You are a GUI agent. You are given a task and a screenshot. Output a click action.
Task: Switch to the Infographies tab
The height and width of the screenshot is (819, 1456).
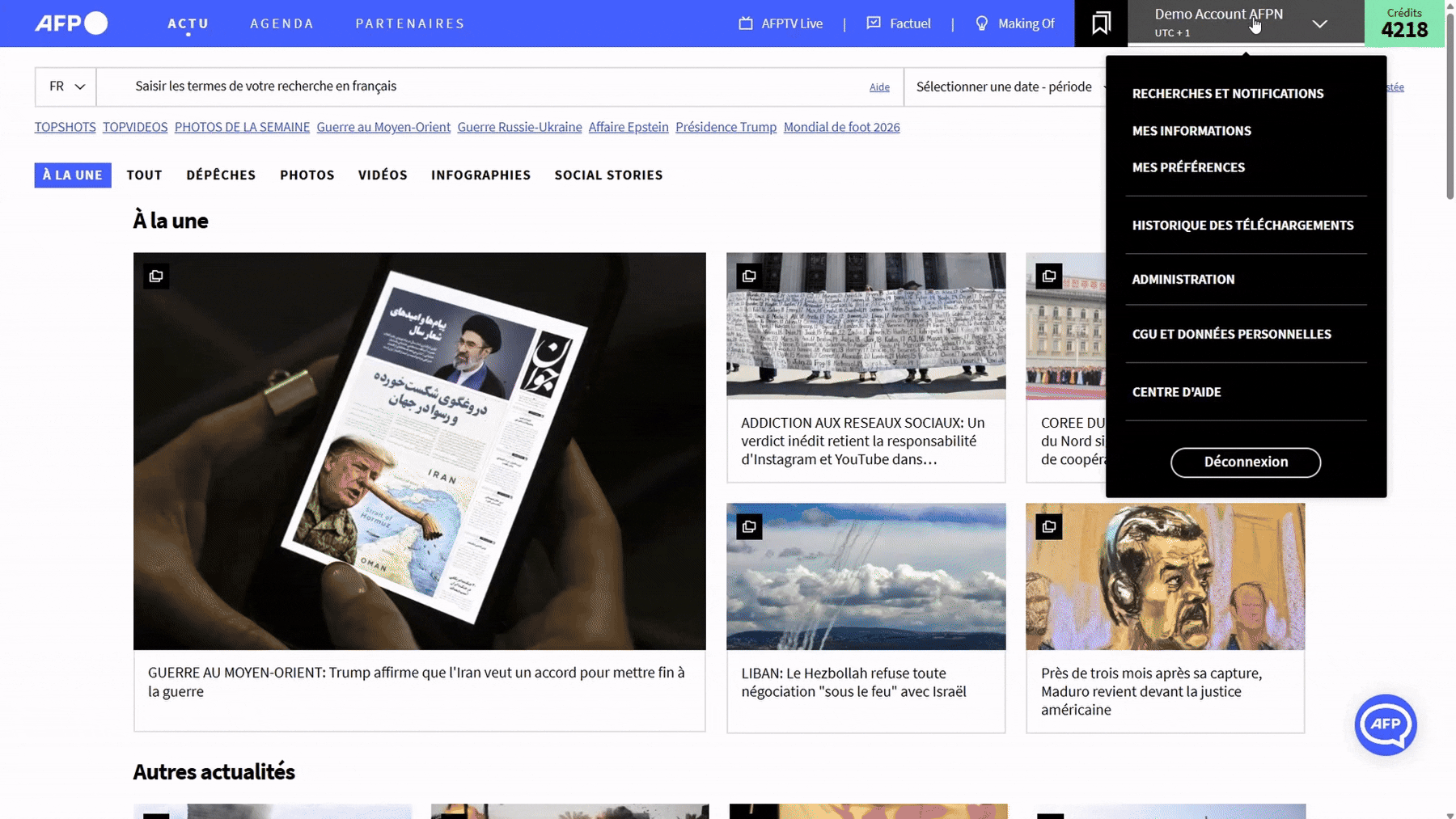click(480, 175)
